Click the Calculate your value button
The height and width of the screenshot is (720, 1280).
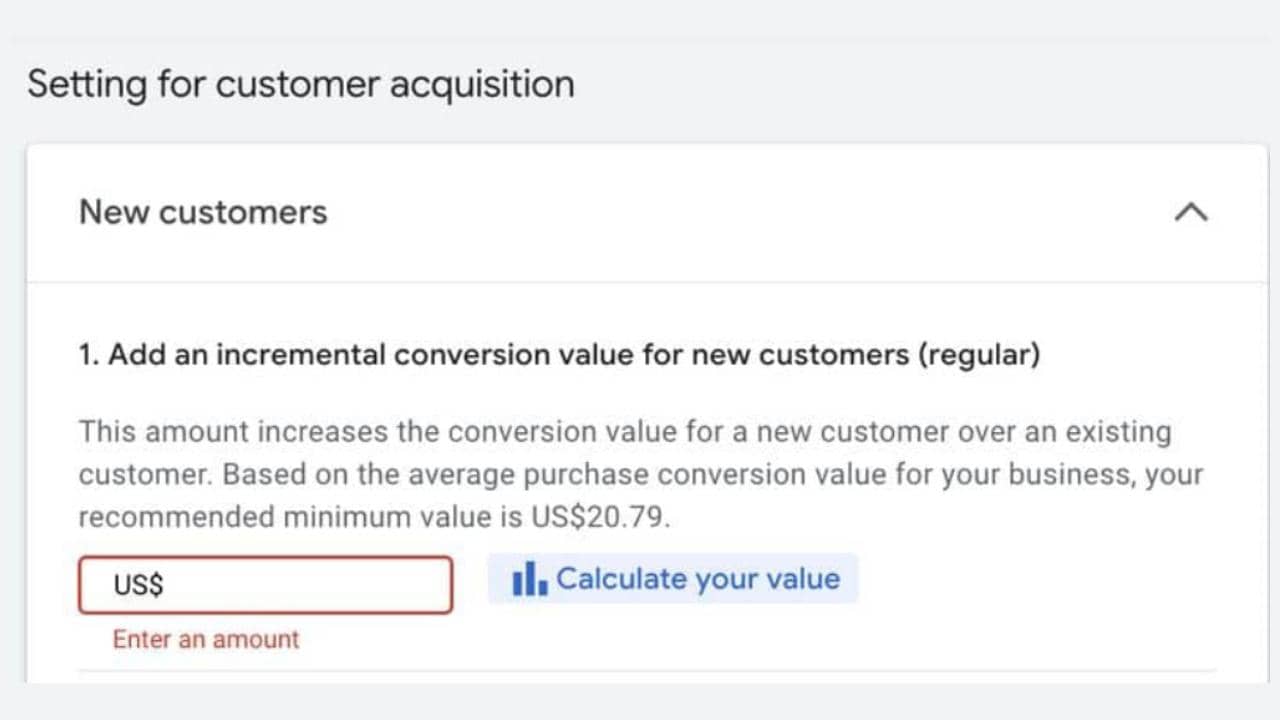pos(673,579)
